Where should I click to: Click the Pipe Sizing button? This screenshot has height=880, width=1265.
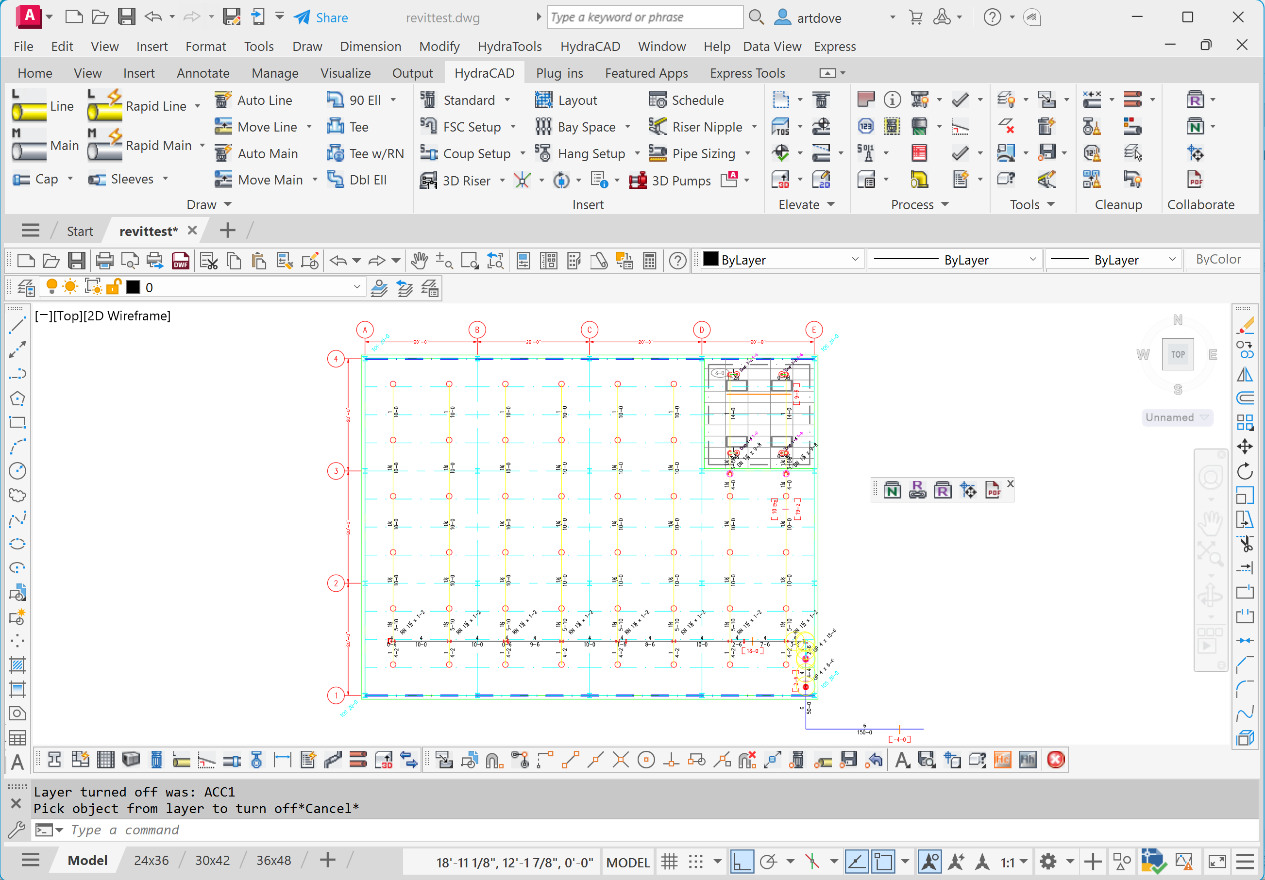[x=692, y=153]
